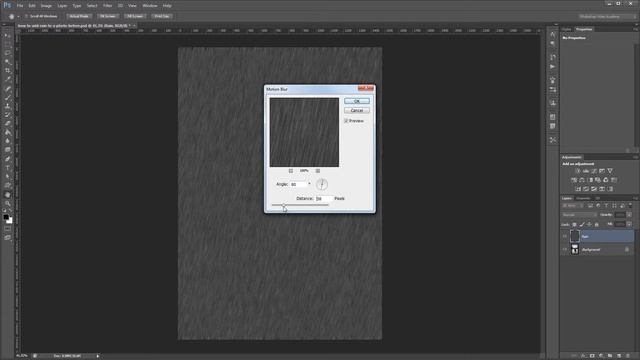Open the blend mode dropdown in Layers
Screen dimensions: 640x360
(579, 215)
